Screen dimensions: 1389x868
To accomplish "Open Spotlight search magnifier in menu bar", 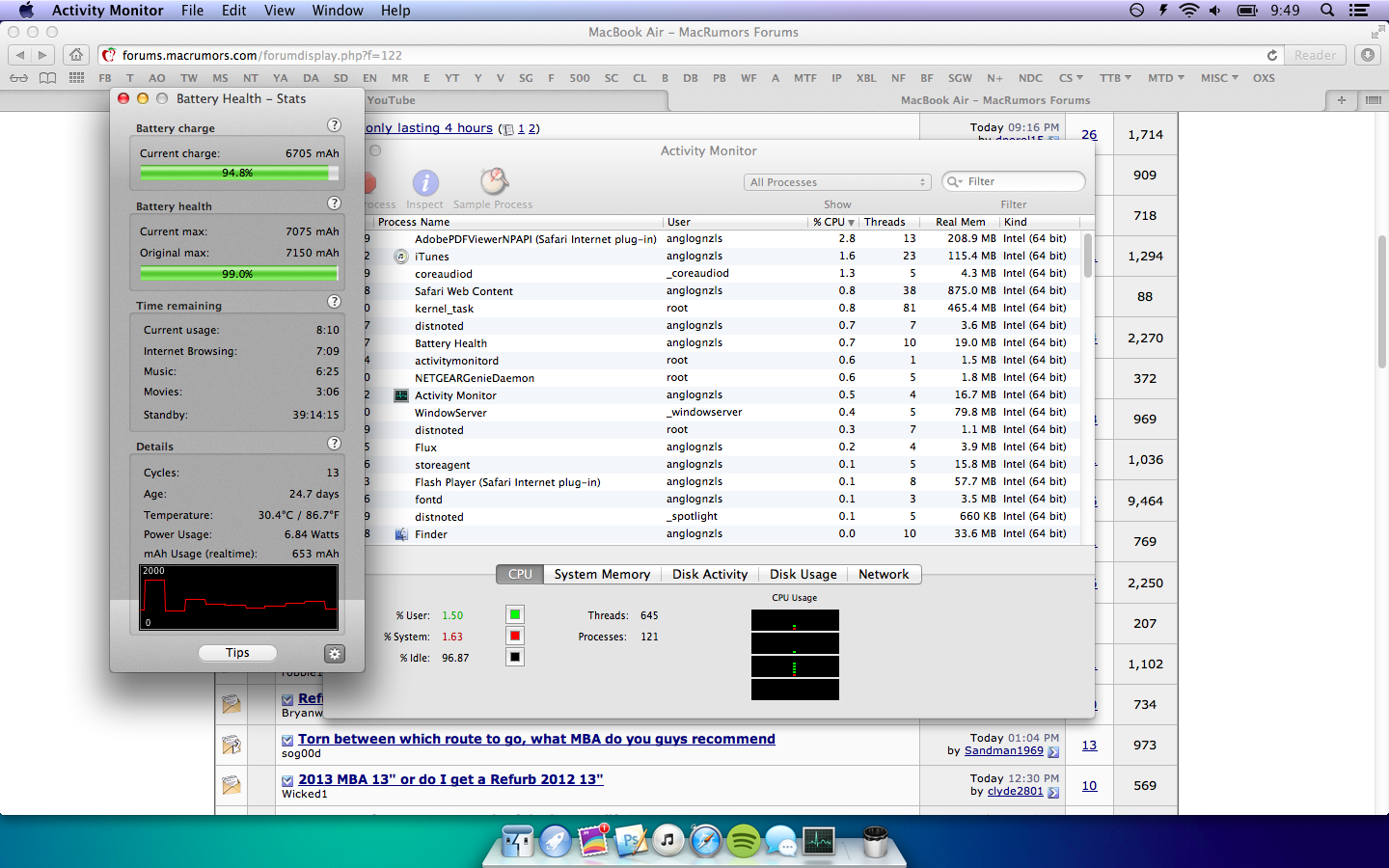I will coord(1327,11).
